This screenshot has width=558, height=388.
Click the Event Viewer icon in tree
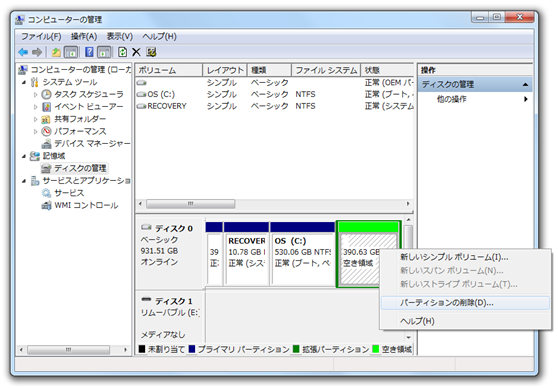[46, 106]
